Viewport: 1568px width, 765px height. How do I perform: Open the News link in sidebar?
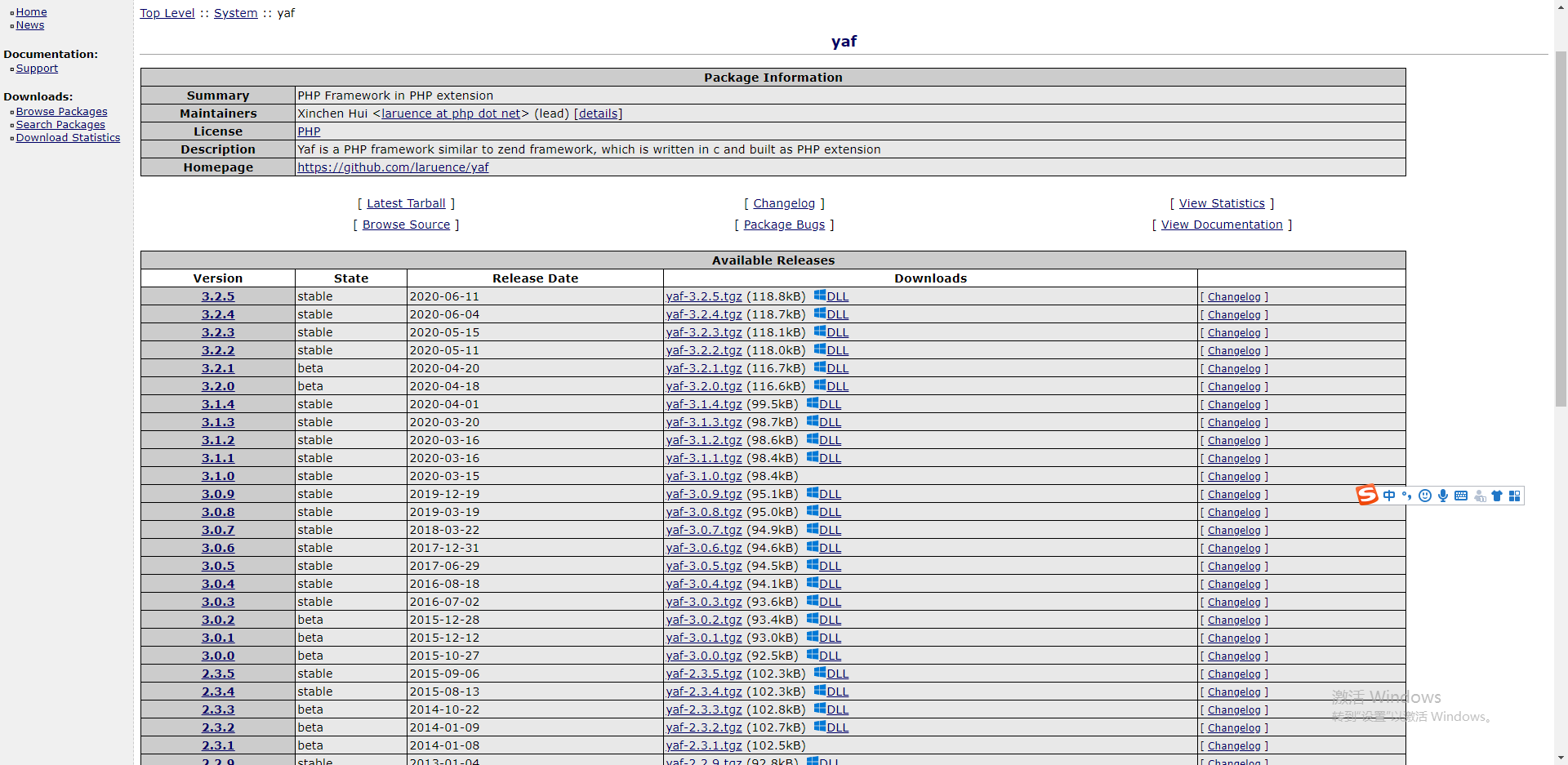pyautogui.click(x=30, y=25)
